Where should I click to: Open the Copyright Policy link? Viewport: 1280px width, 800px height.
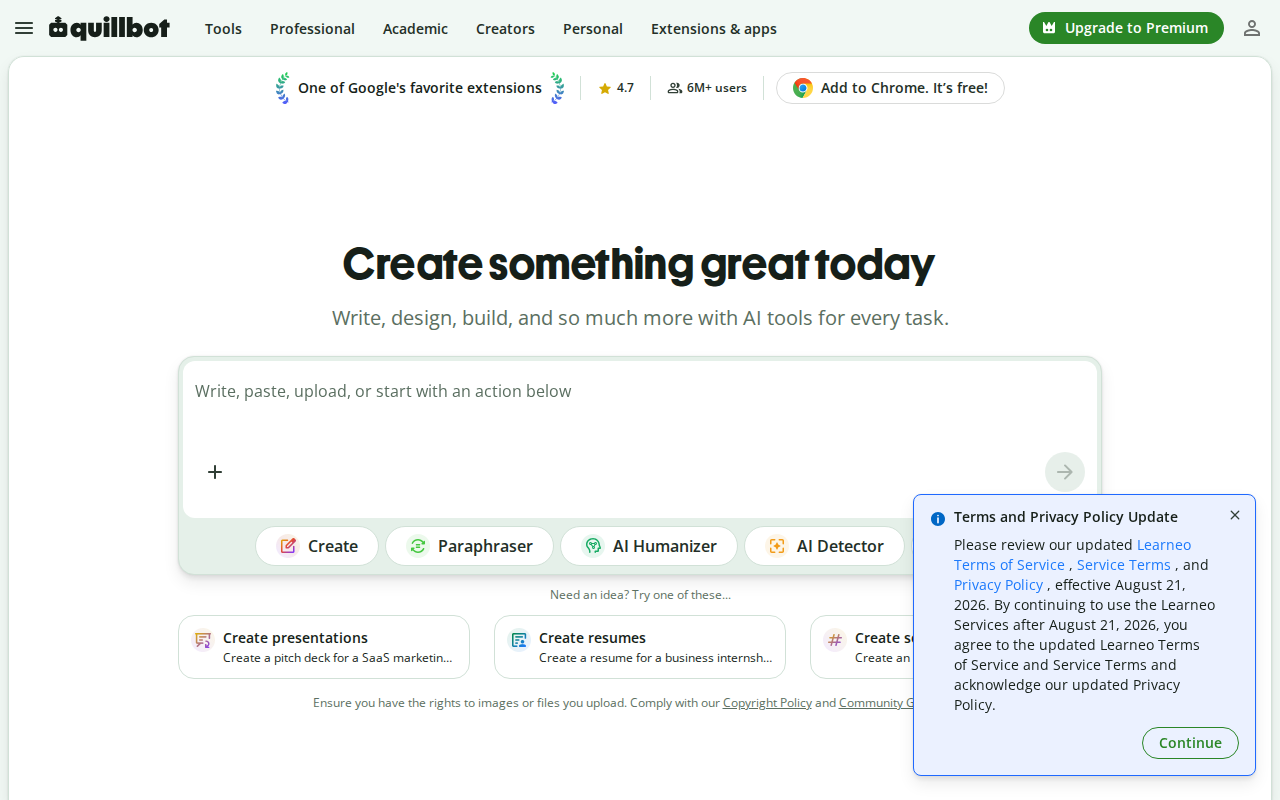pyautogui.click(x=767, y=703)
